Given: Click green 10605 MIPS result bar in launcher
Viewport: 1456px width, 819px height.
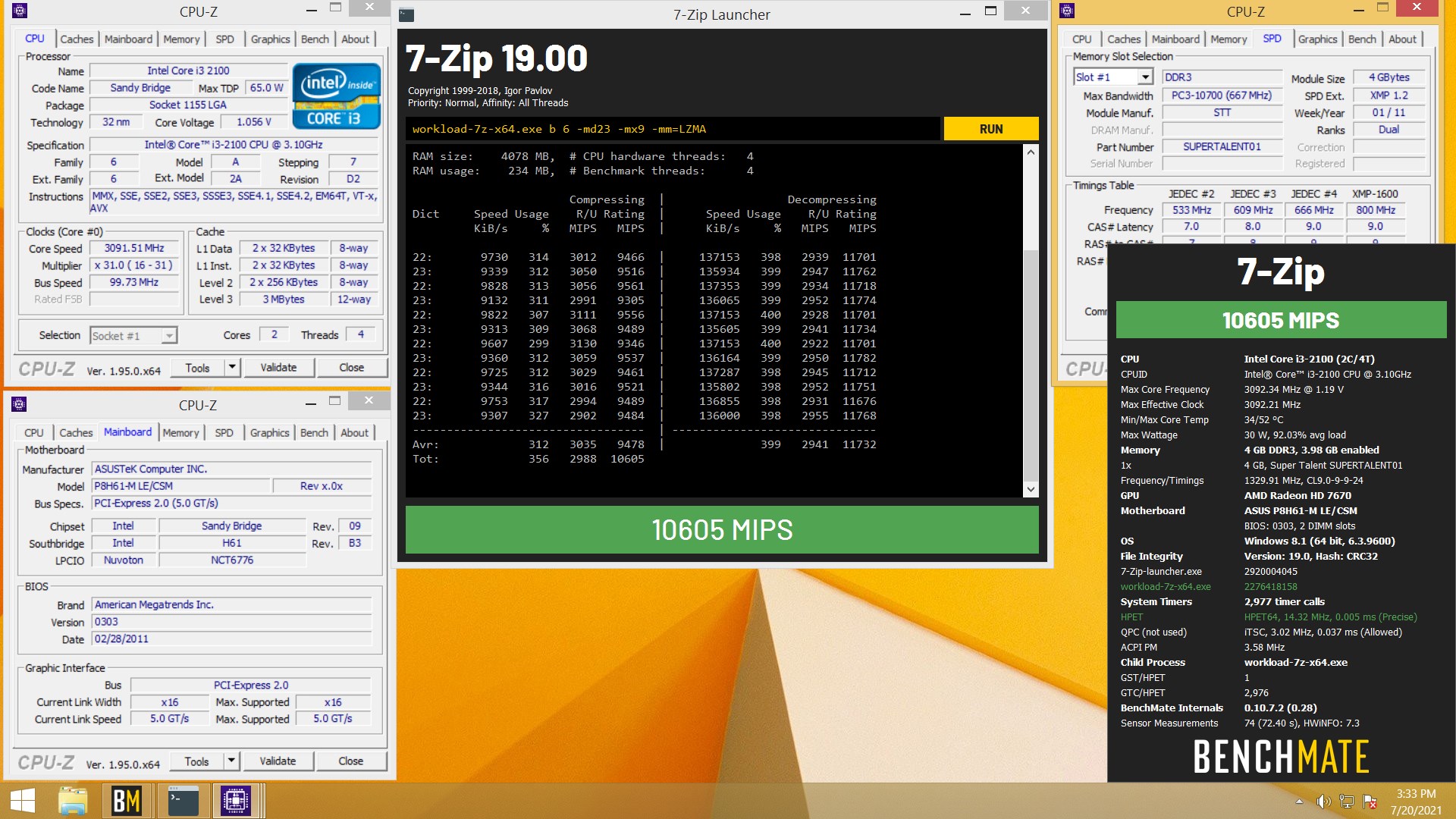Looking at the screenshot, I should coord(722,529).
